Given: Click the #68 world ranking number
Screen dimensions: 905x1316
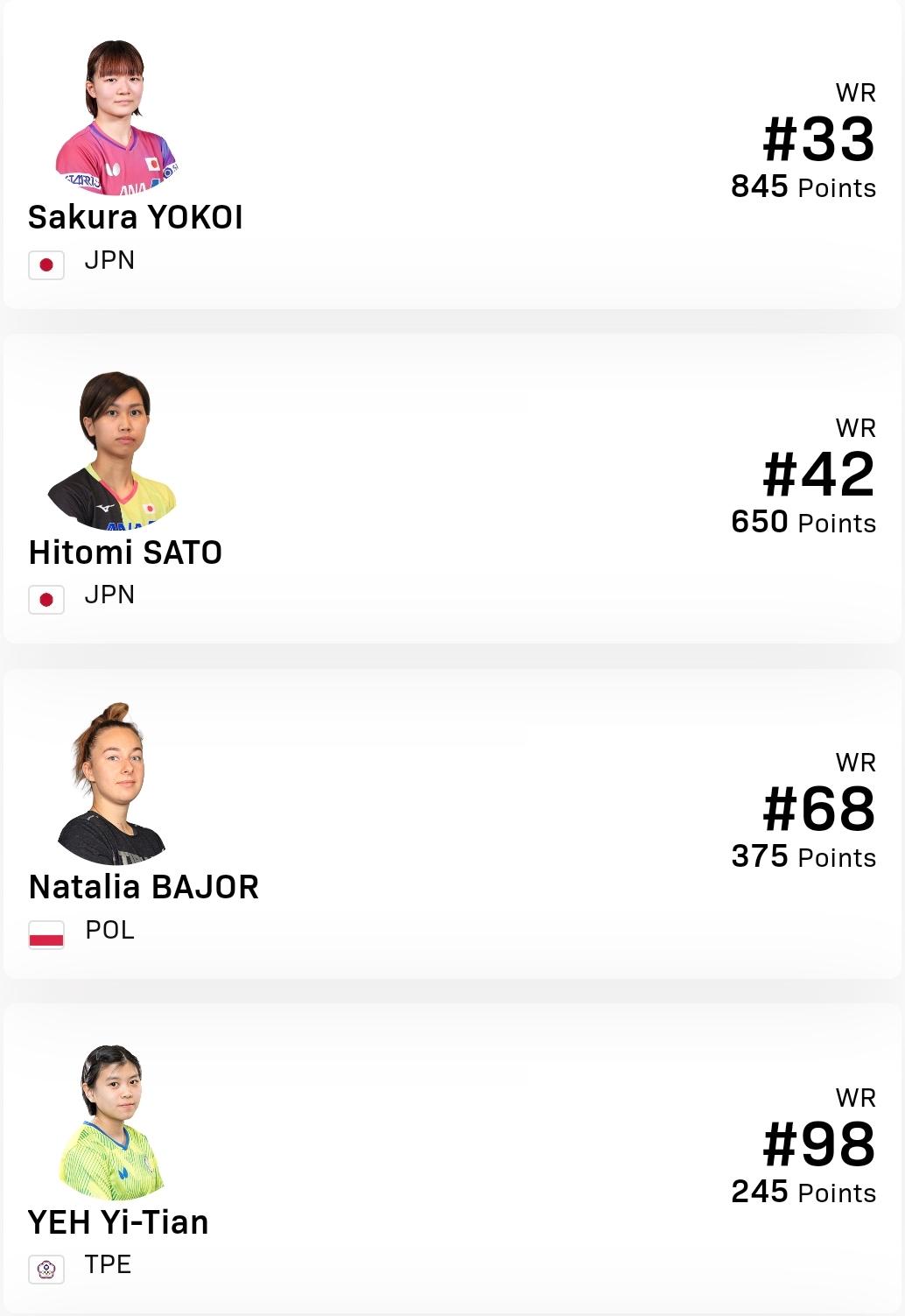Looking at the screenshot, I should coord(818,809).
